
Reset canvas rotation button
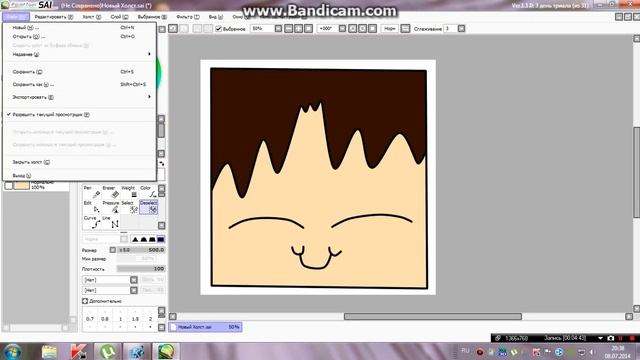(x=373, y=29)
